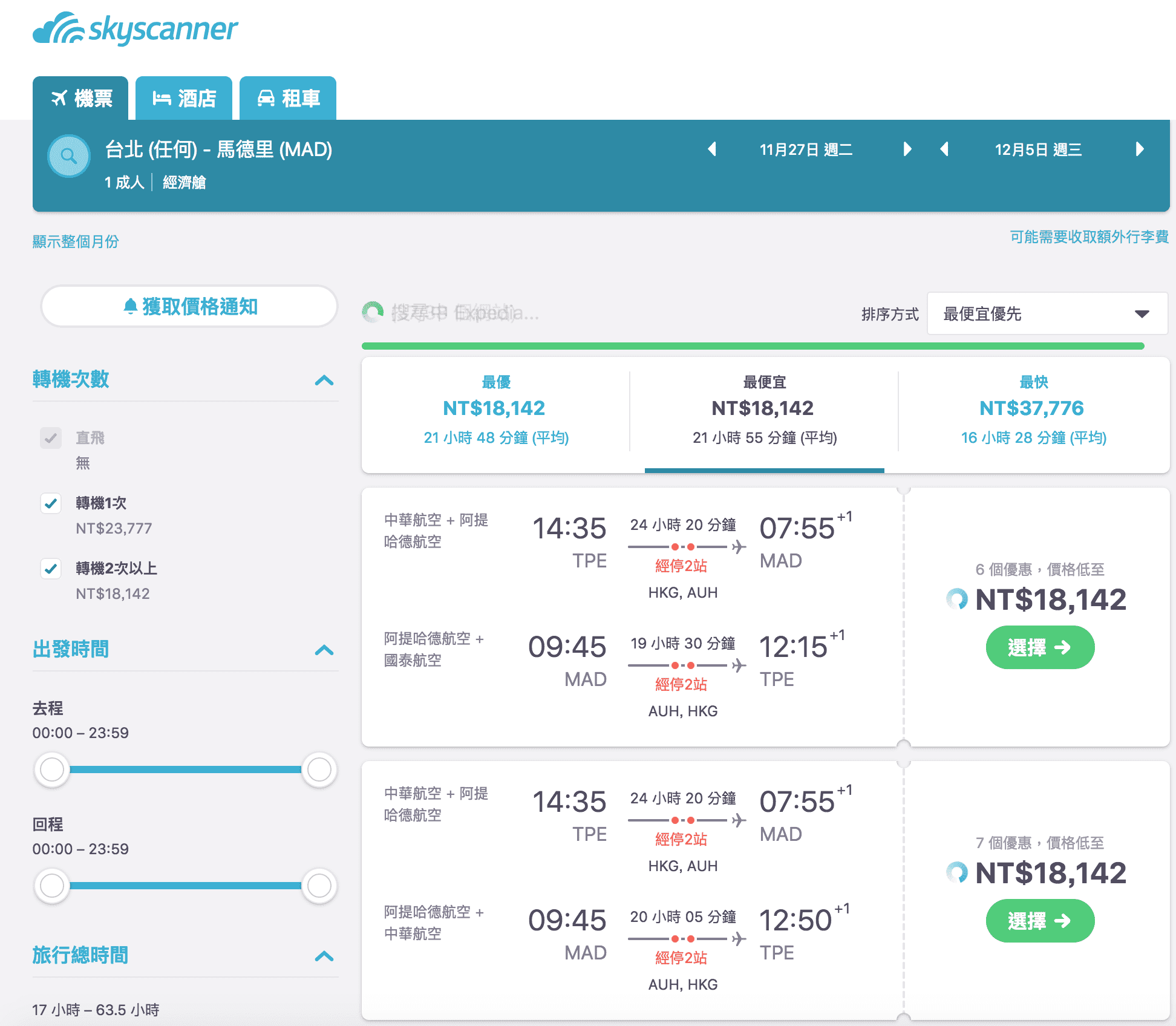Click the 12:15 return arrival time

click(x=793, y=647)
